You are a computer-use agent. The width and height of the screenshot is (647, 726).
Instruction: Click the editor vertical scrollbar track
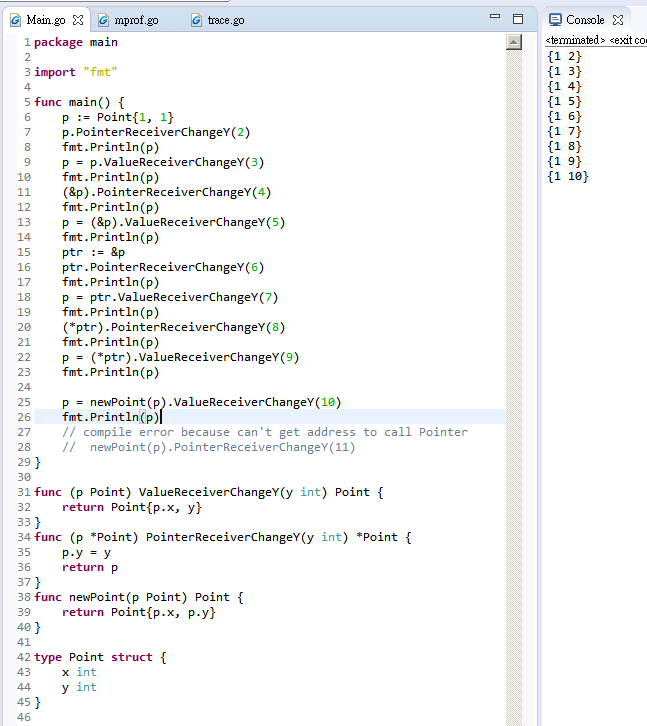[x=515, y=400]
